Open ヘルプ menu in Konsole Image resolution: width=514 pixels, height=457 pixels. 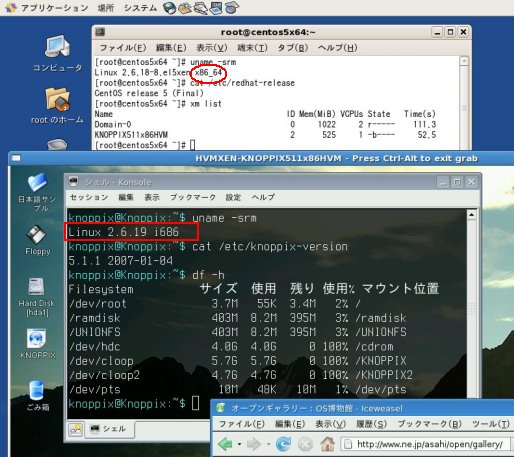click(263, 197)
